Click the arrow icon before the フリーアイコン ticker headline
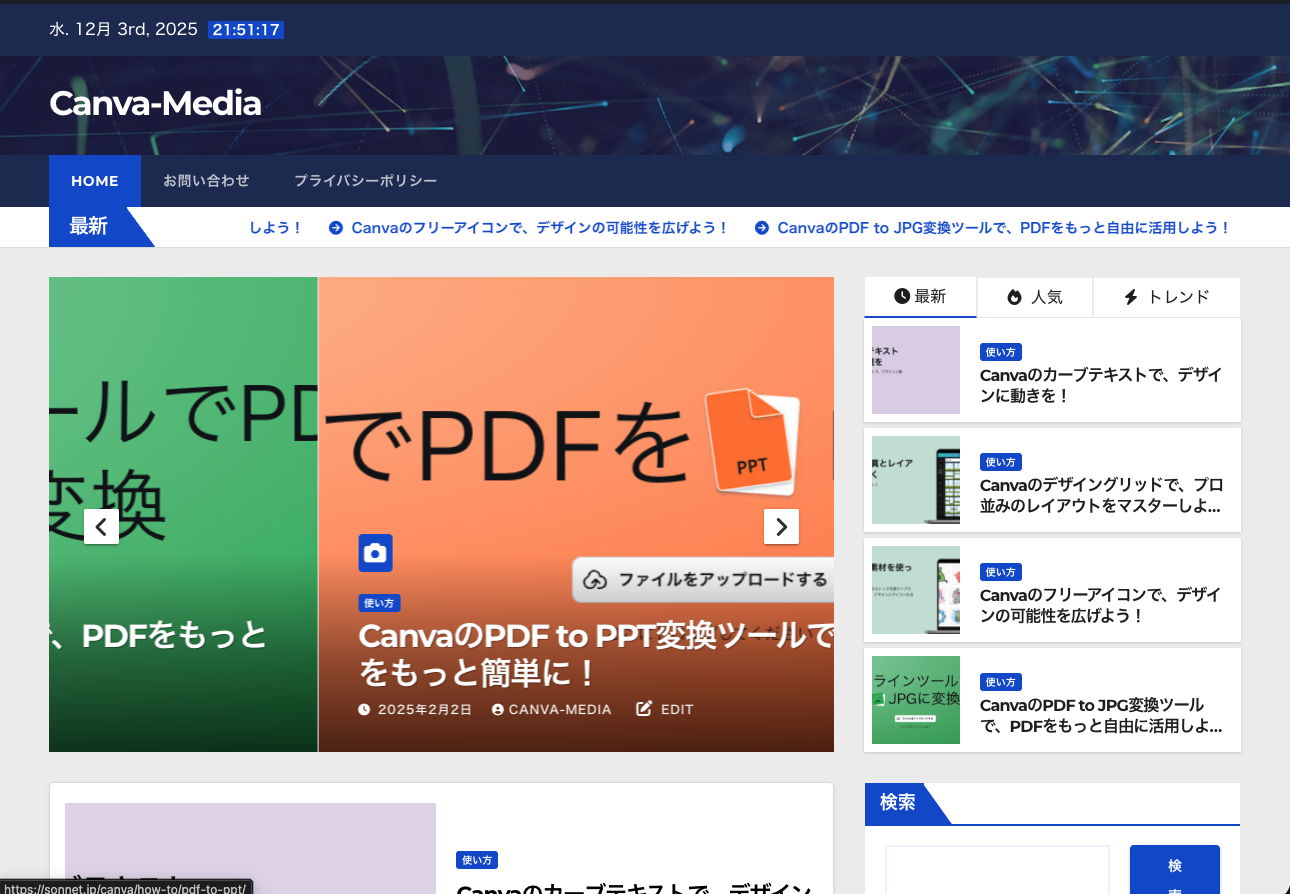 (x=336, y=228)
